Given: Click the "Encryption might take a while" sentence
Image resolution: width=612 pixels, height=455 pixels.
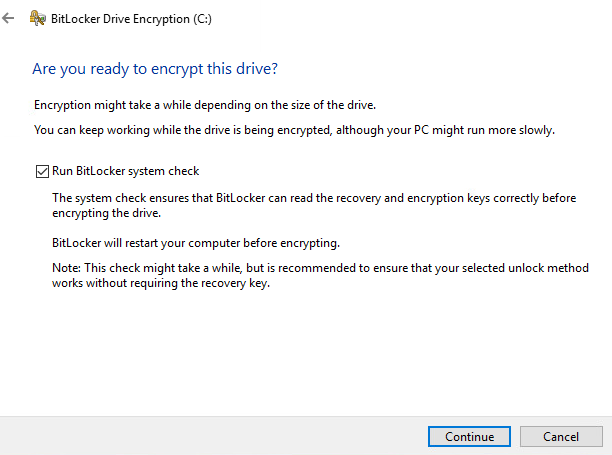Looking at the screenshot, I should [x=205, y=105].
